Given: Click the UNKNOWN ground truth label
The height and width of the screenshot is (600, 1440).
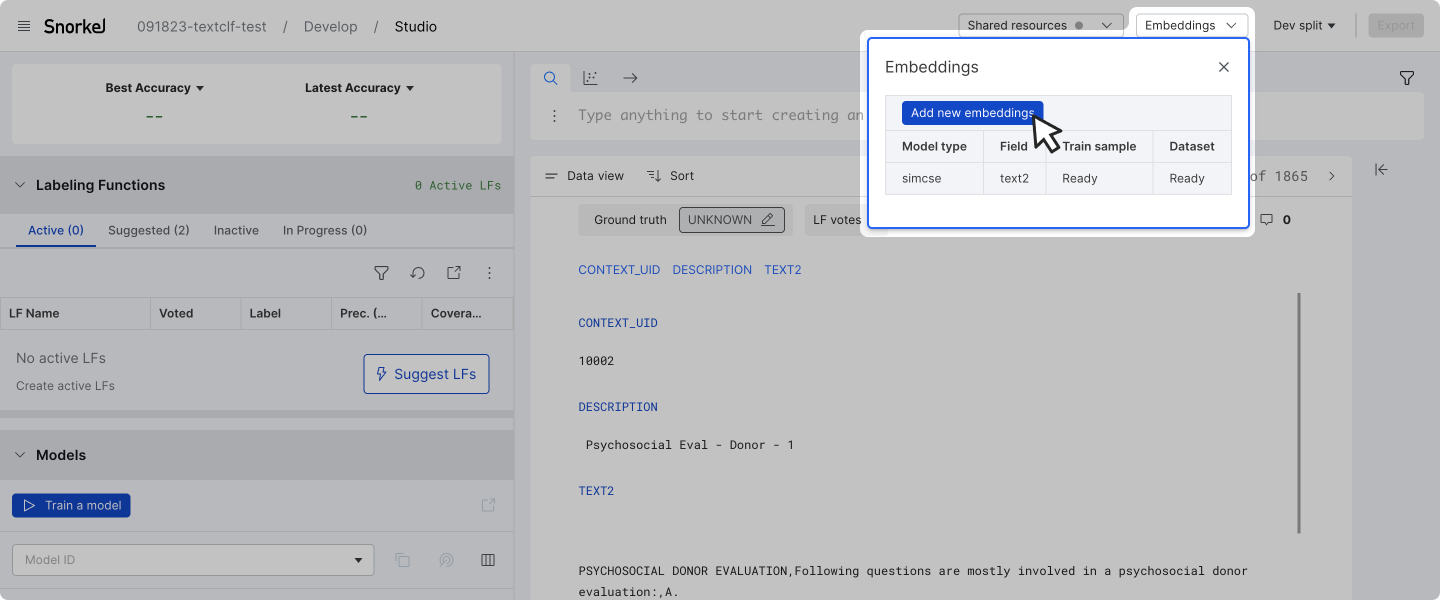Looking at the screenshot, I should pos(720,220).
